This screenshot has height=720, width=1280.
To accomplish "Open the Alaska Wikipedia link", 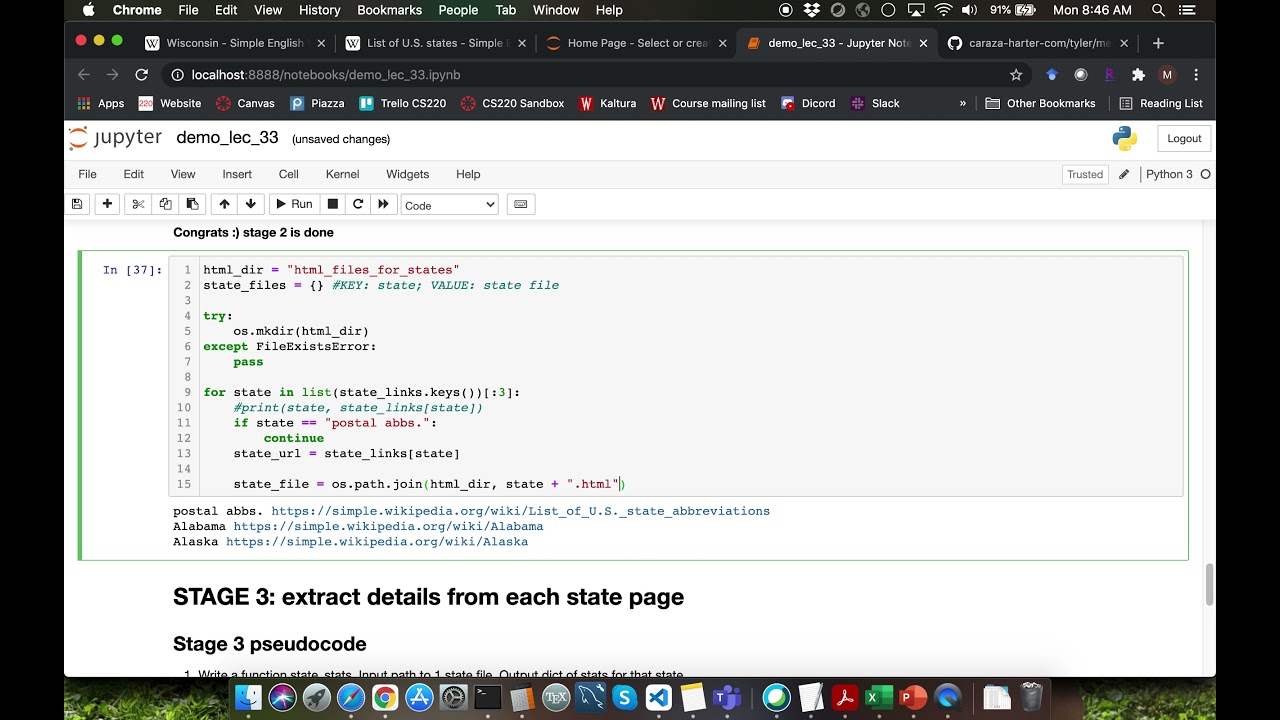I will tap(377, 542).
